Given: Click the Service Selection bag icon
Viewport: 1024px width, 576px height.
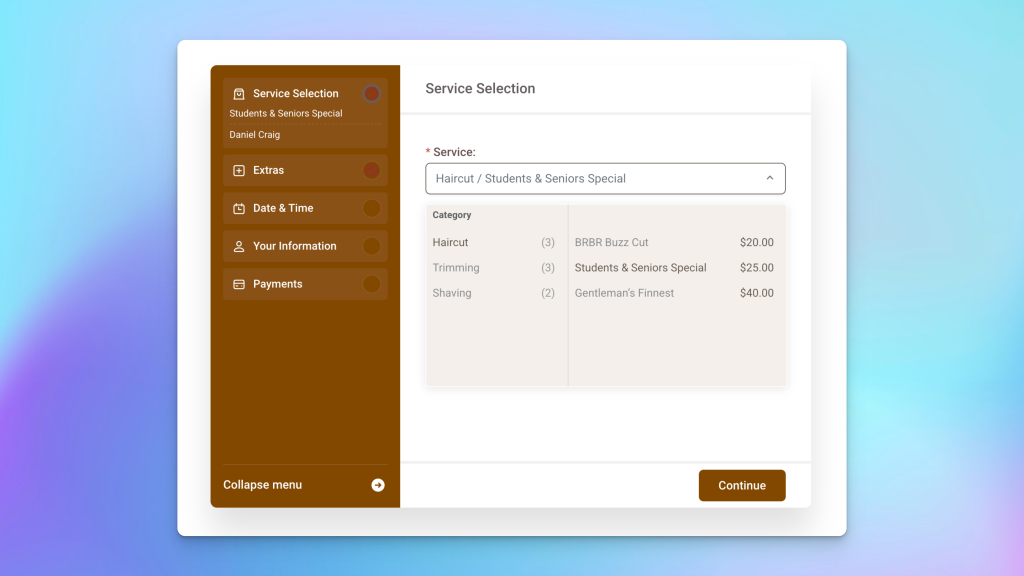Looking at the screenshot, I should pyautogui.click(x=239, y=94).
